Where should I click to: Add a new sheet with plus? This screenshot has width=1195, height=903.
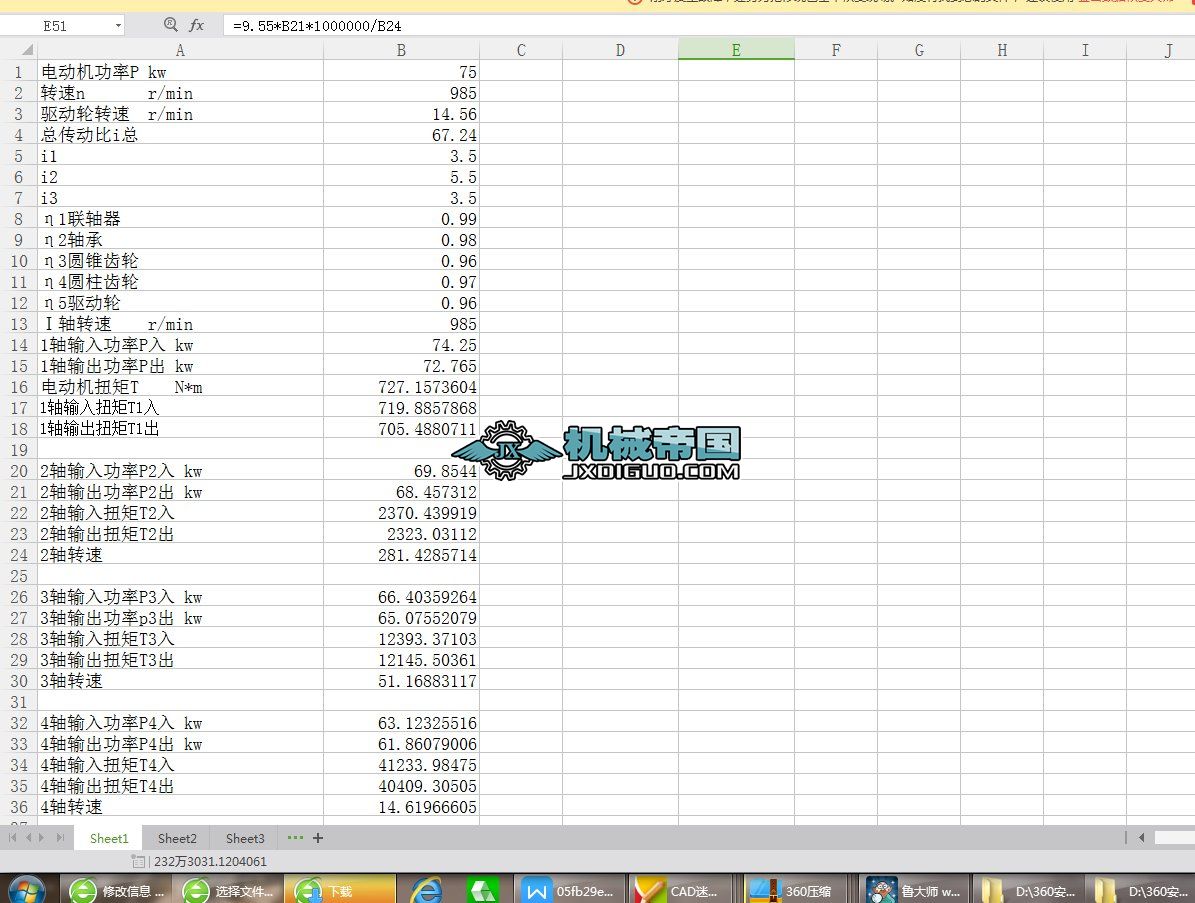(318, 837)
